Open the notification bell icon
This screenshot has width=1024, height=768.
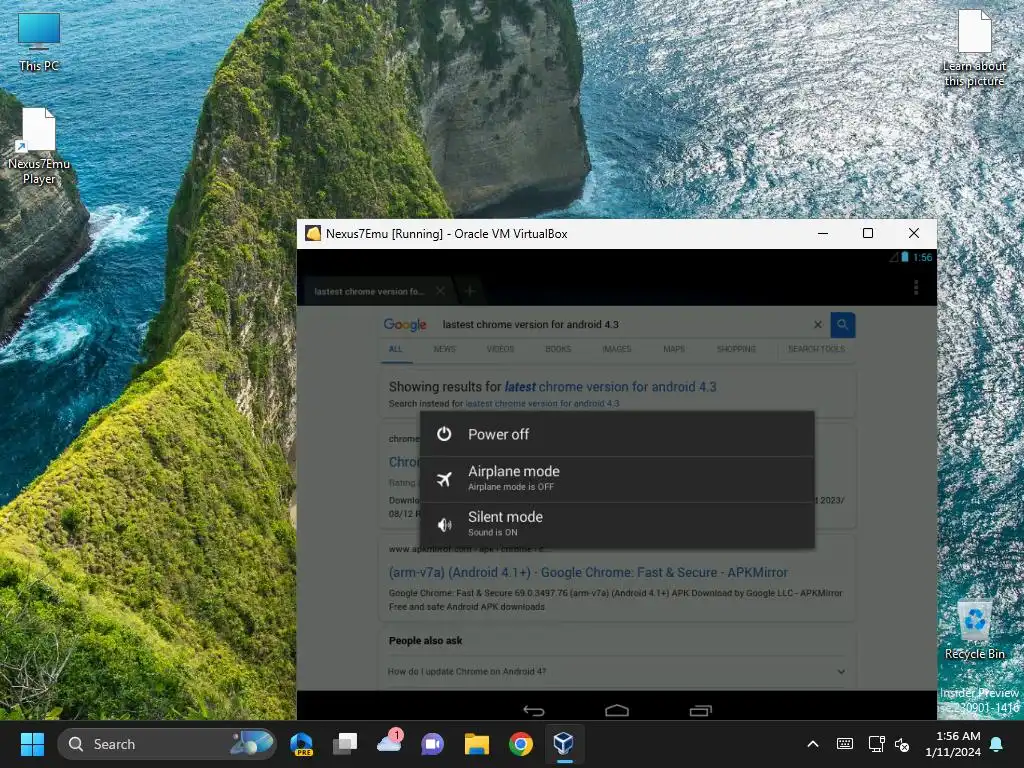point(997,744)
